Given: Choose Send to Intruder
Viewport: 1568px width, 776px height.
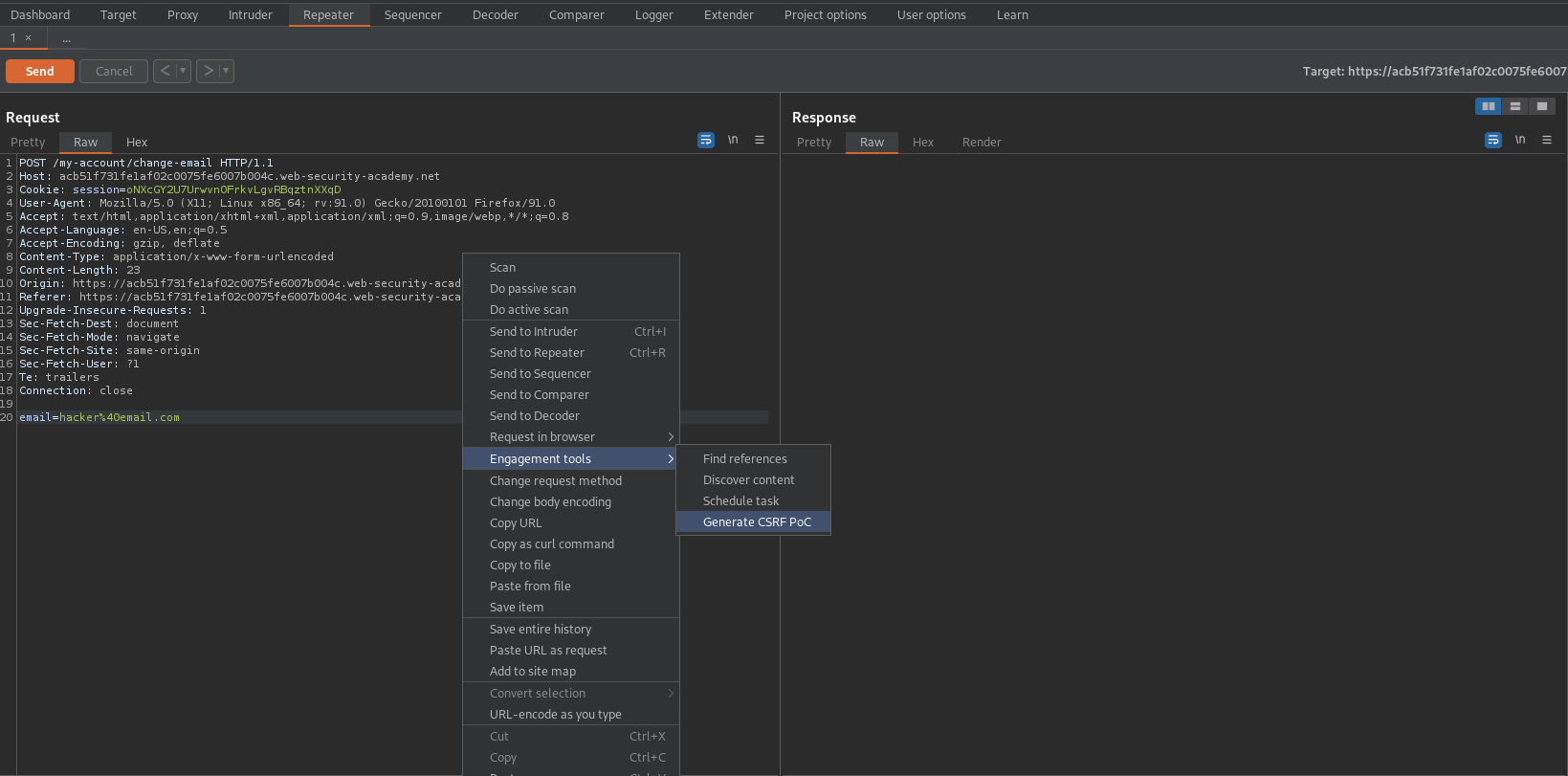Looking at the screenshot, I should click(x=571, y=332).
